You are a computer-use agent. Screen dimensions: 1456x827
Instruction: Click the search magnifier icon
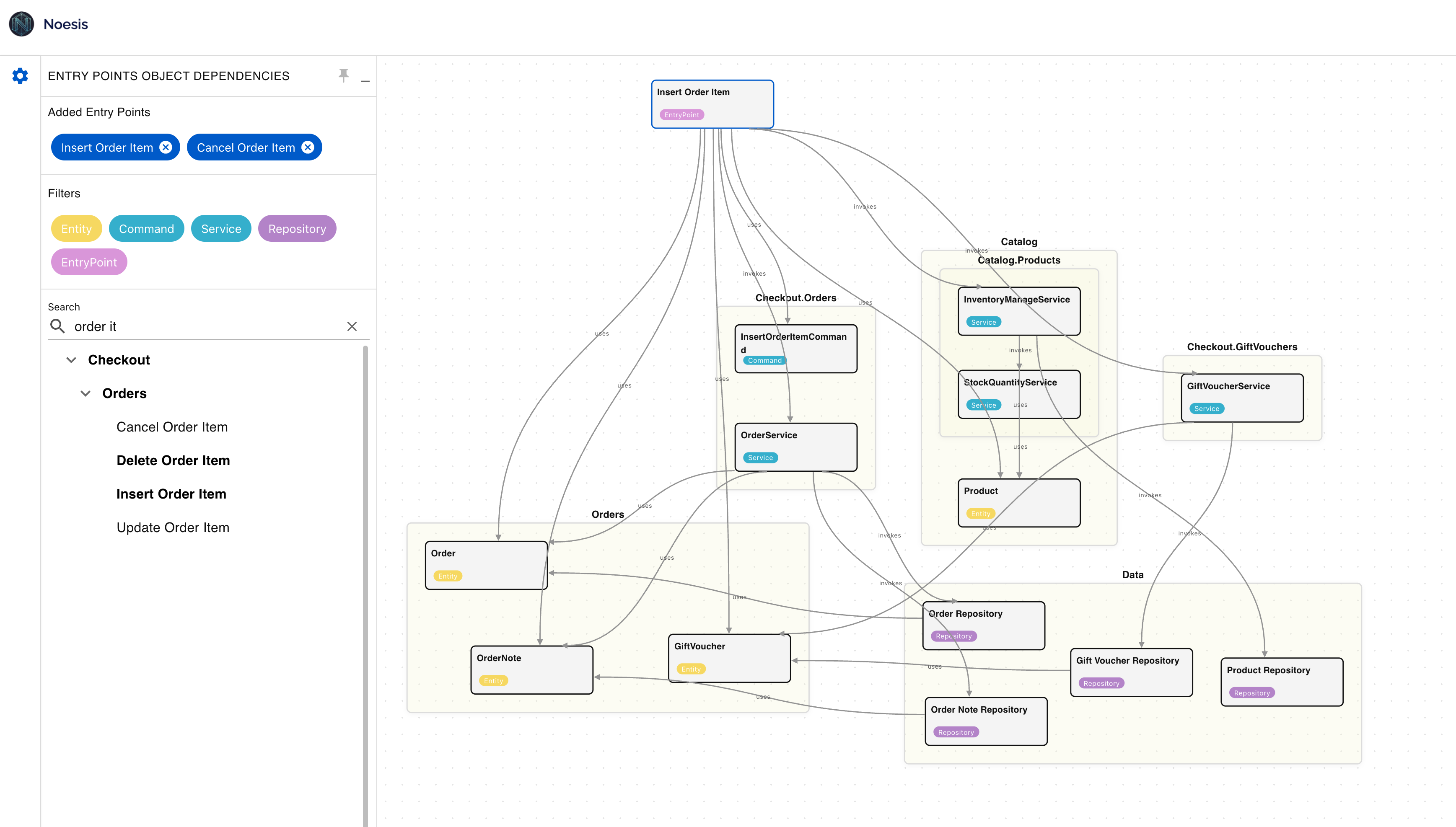click(57, 326)
